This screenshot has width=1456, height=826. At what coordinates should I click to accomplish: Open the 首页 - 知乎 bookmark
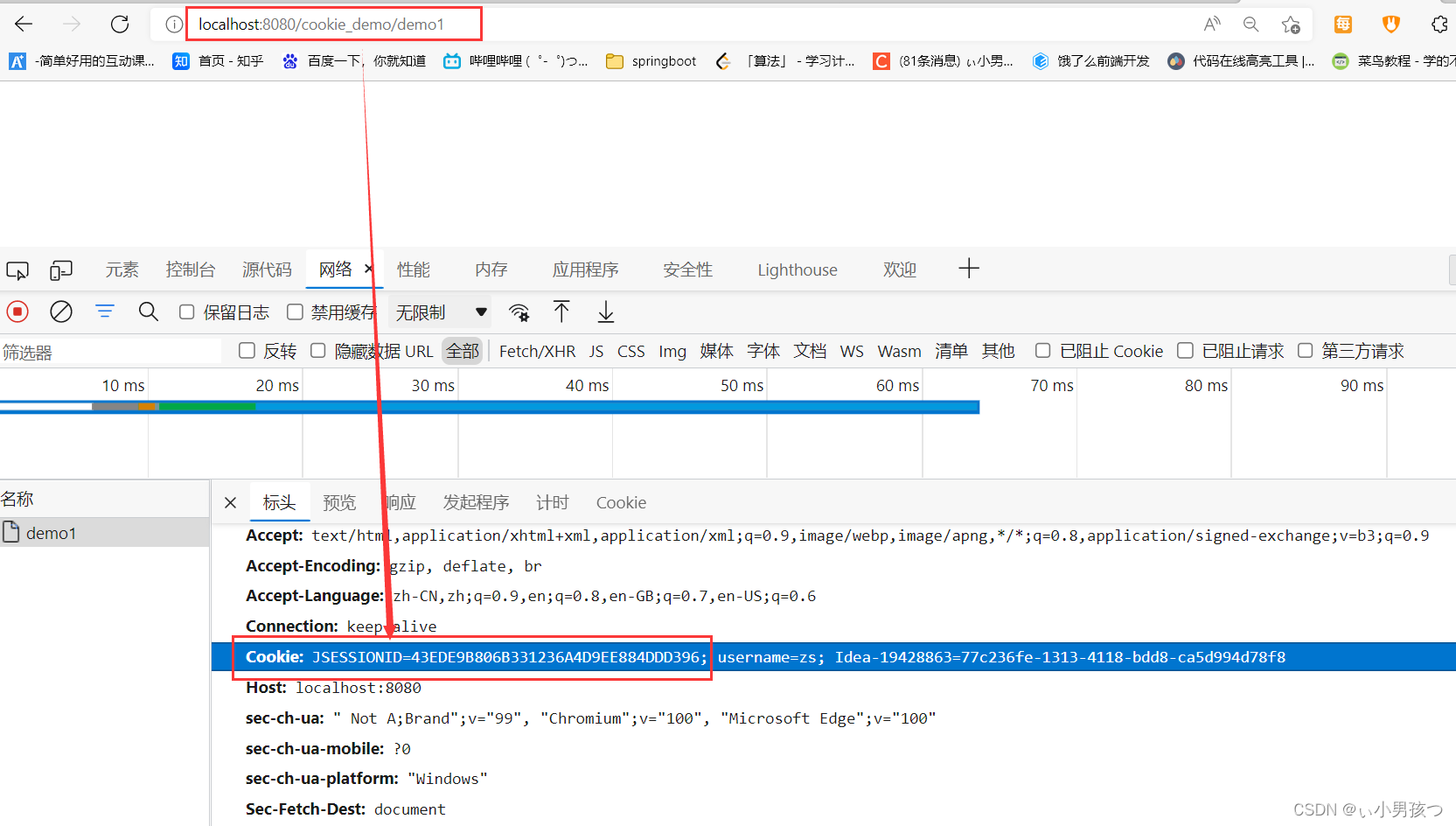click(x=218, y=61)
